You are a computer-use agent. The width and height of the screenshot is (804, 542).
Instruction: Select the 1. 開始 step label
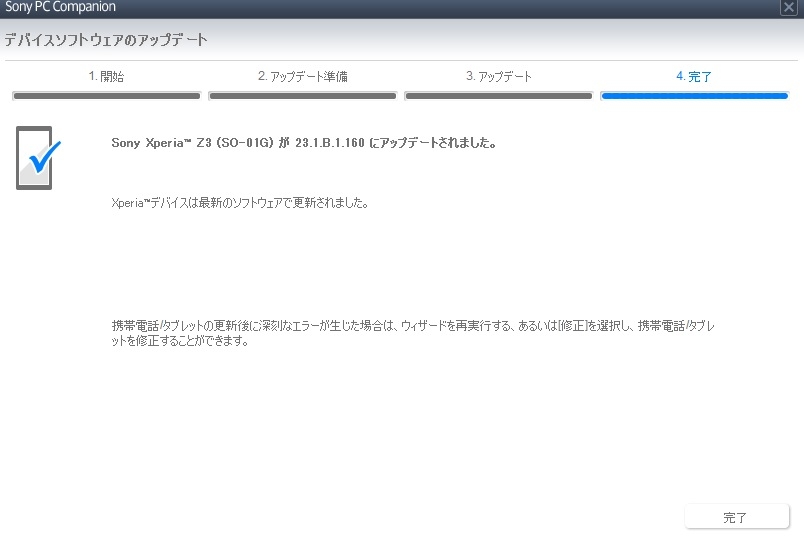(x=106, y=76)
